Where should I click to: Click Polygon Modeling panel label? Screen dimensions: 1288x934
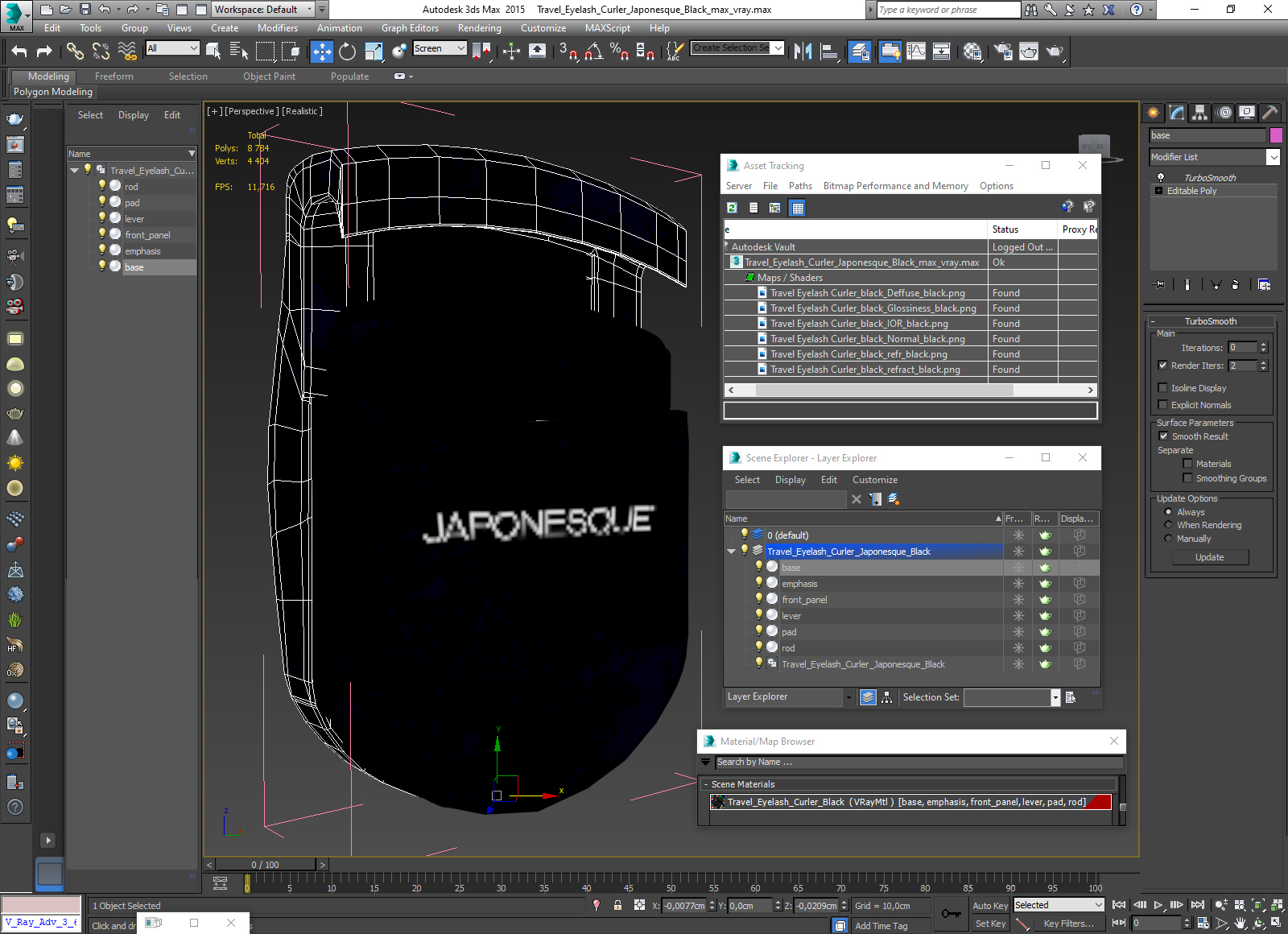(x=53, y=92)
